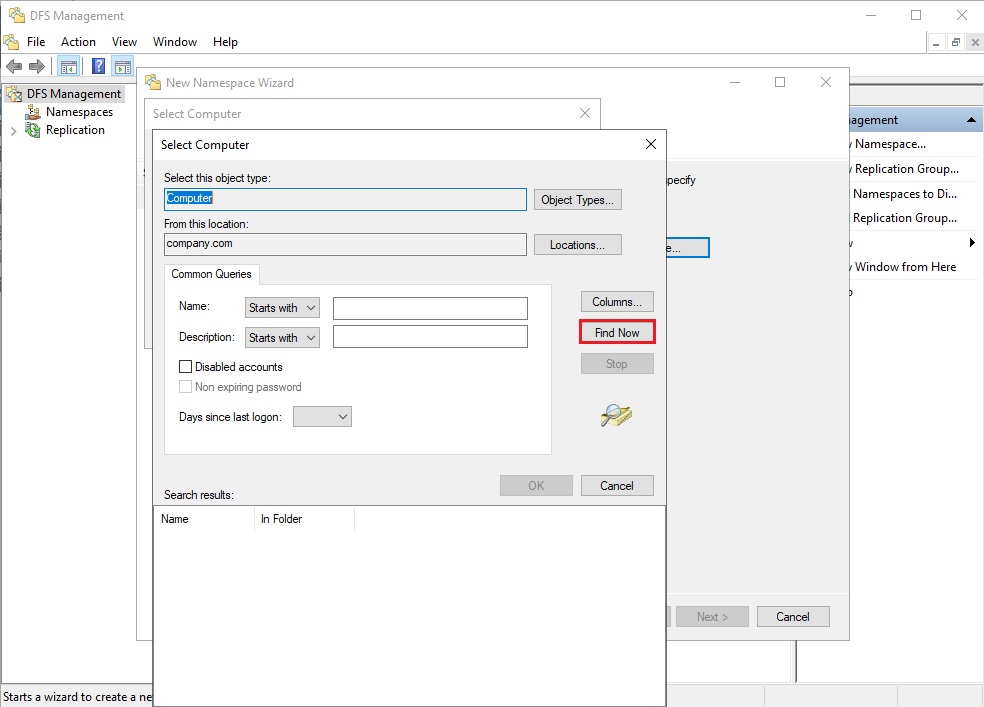The image size is (984, 707).
Task: Collapse the action pane with the up arrow
Action: point(970,118)
